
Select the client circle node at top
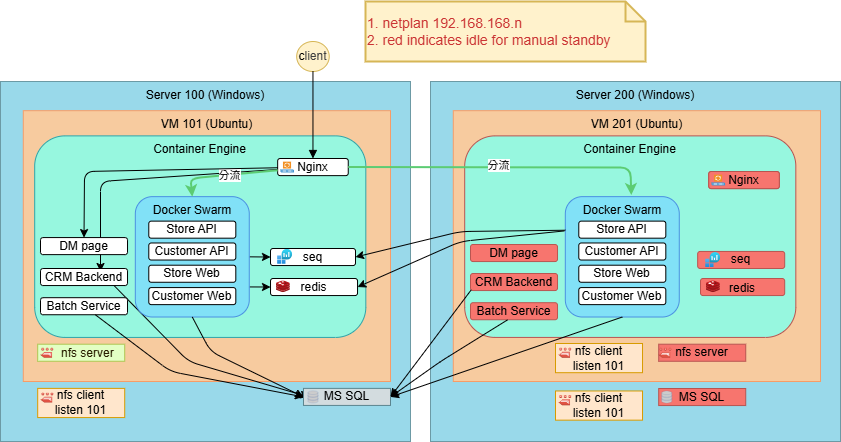pos(314,58)
